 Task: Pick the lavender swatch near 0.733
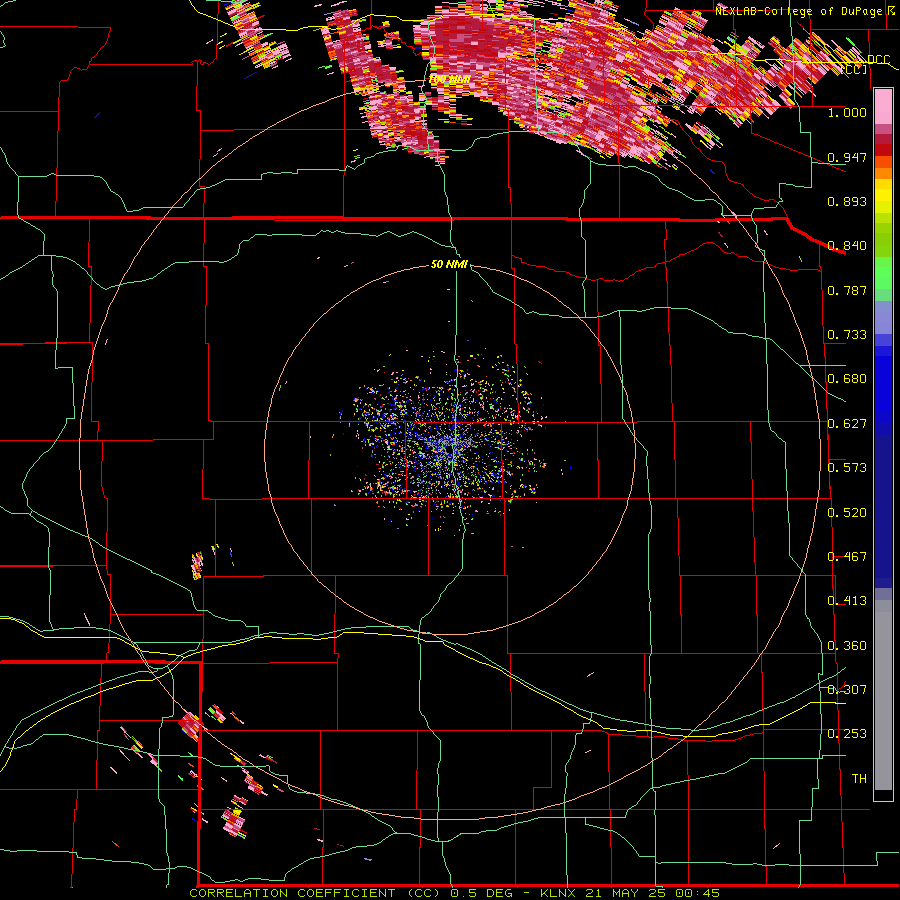[x=883, y=317]
